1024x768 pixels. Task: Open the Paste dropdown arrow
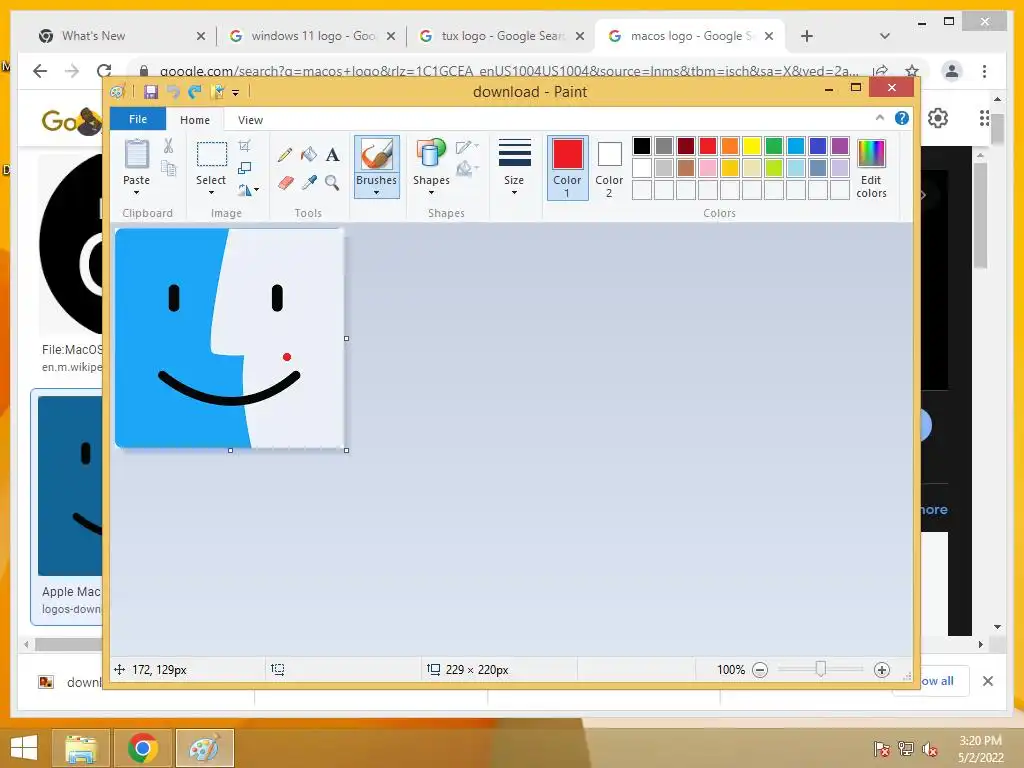[x=136, y=193]
